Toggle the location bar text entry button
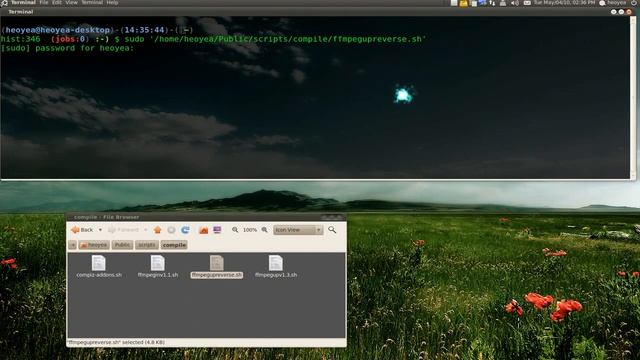The image size is (640, 360). (x=73, y=245)
